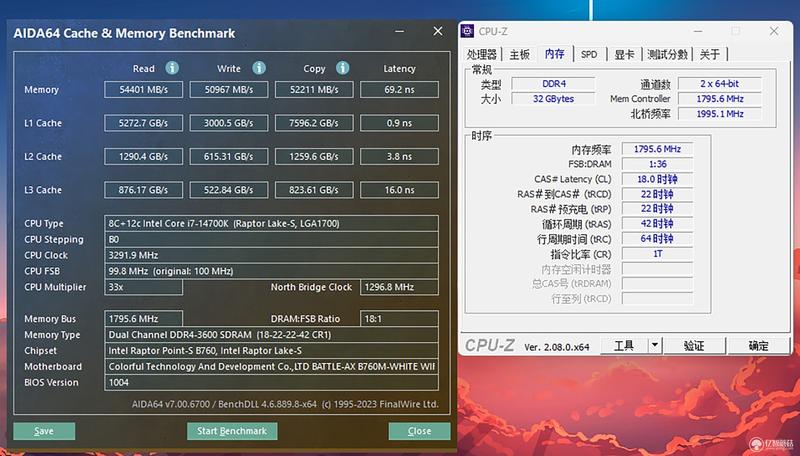Click L3 Cache Copy value 823.61 GB/s
Image resolution: width=800 pixels, height=456 pixels.
tap(314, 190)
